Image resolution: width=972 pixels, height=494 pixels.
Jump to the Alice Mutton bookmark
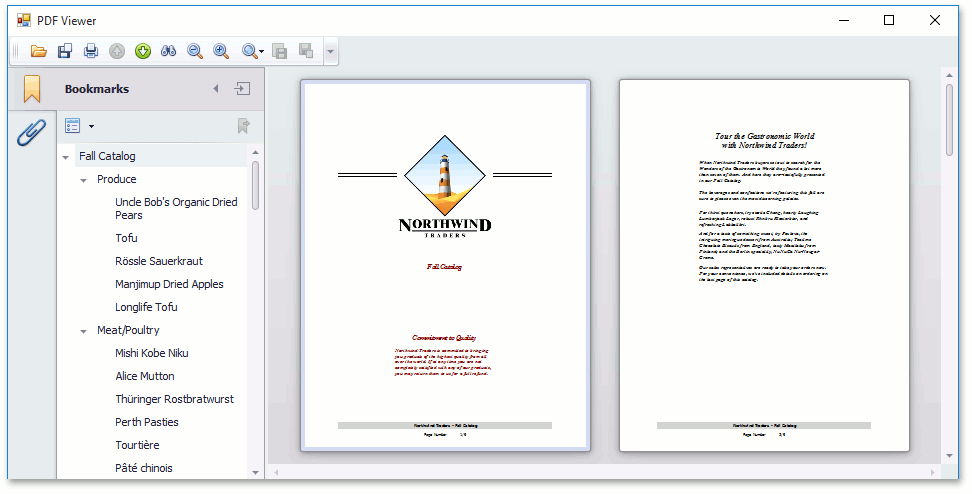pos(145,376)
